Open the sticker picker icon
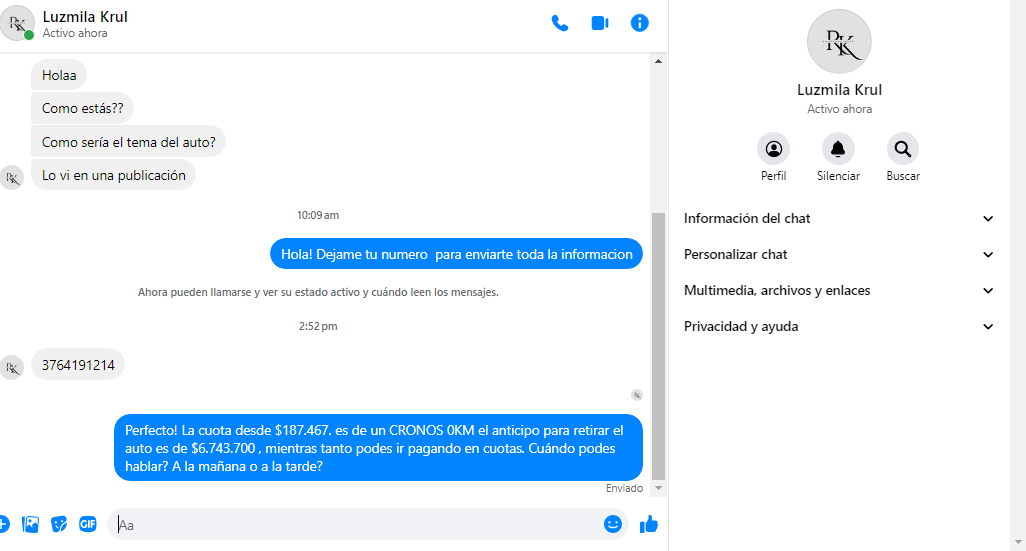The width and height of the screenshot is (1026, 551). click(x=59, y=524)
